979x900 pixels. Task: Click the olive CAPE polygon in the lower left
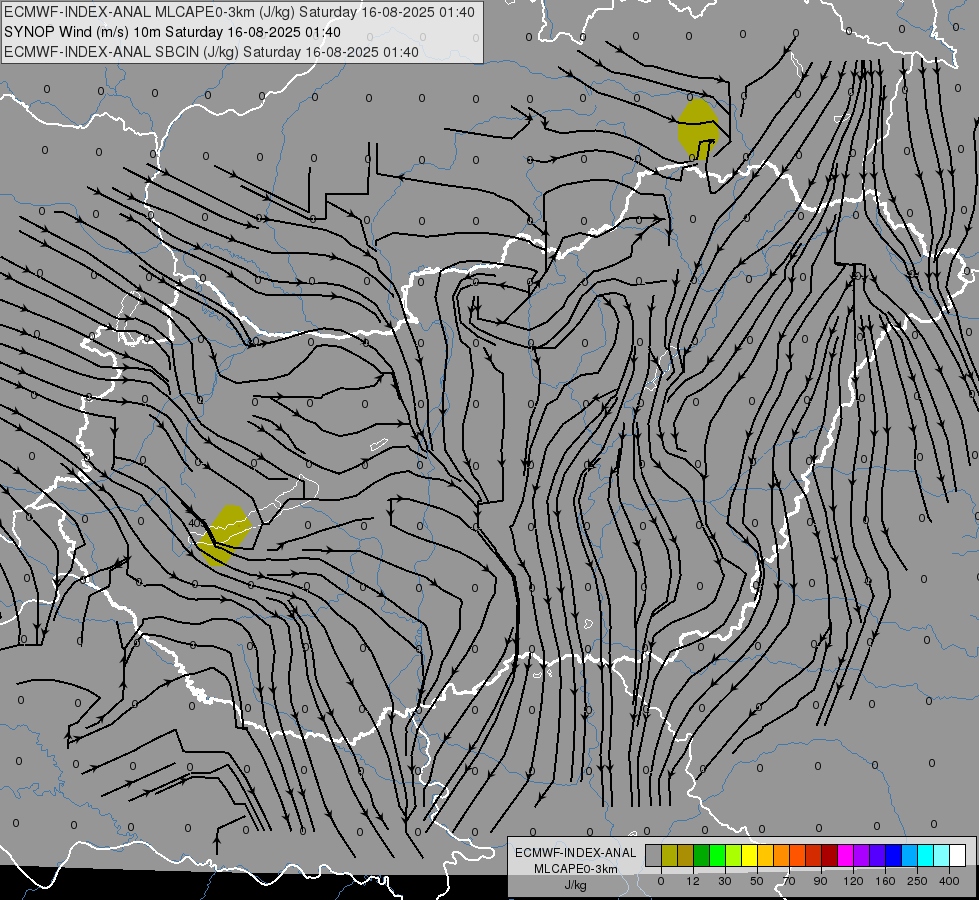[224, 535]
